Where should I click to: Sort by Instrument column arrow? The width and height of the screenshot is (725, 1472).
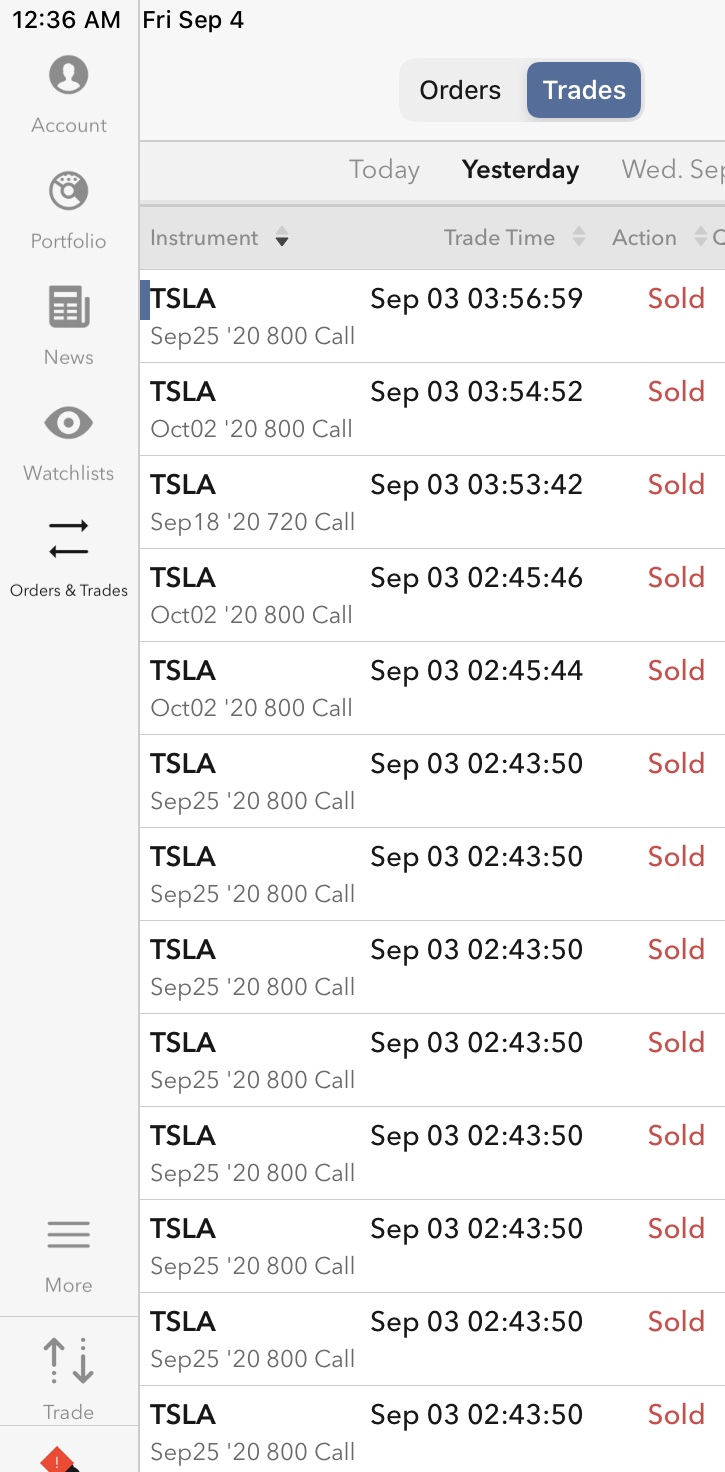click(x=282, y=238)
